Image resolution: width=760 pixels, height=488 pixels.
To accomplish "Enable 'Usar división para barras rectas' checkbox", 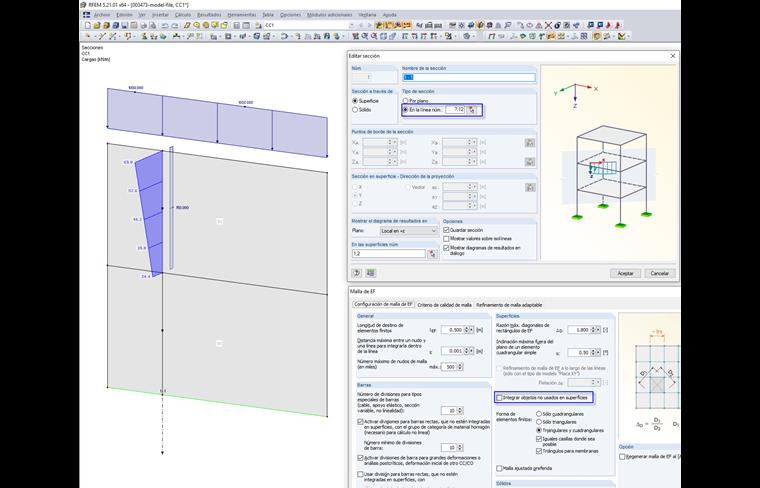I will point(360,474).
